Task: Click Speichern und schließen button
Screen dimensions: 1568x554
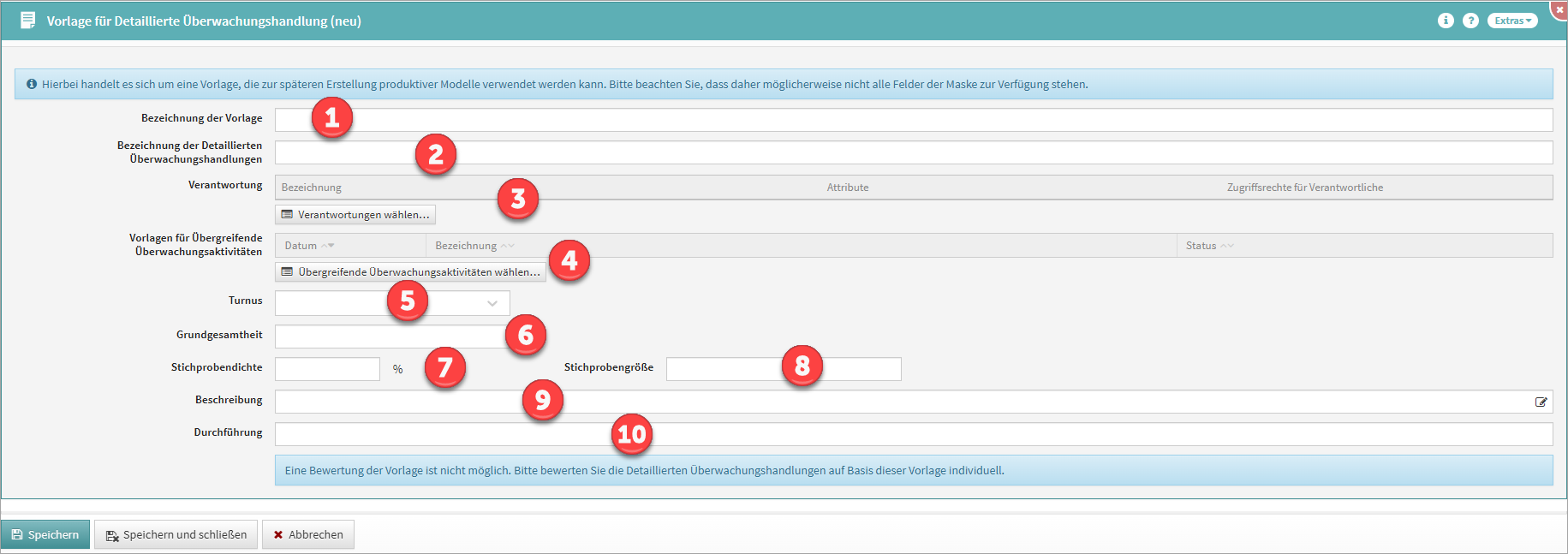Action: tap(176, 534)
